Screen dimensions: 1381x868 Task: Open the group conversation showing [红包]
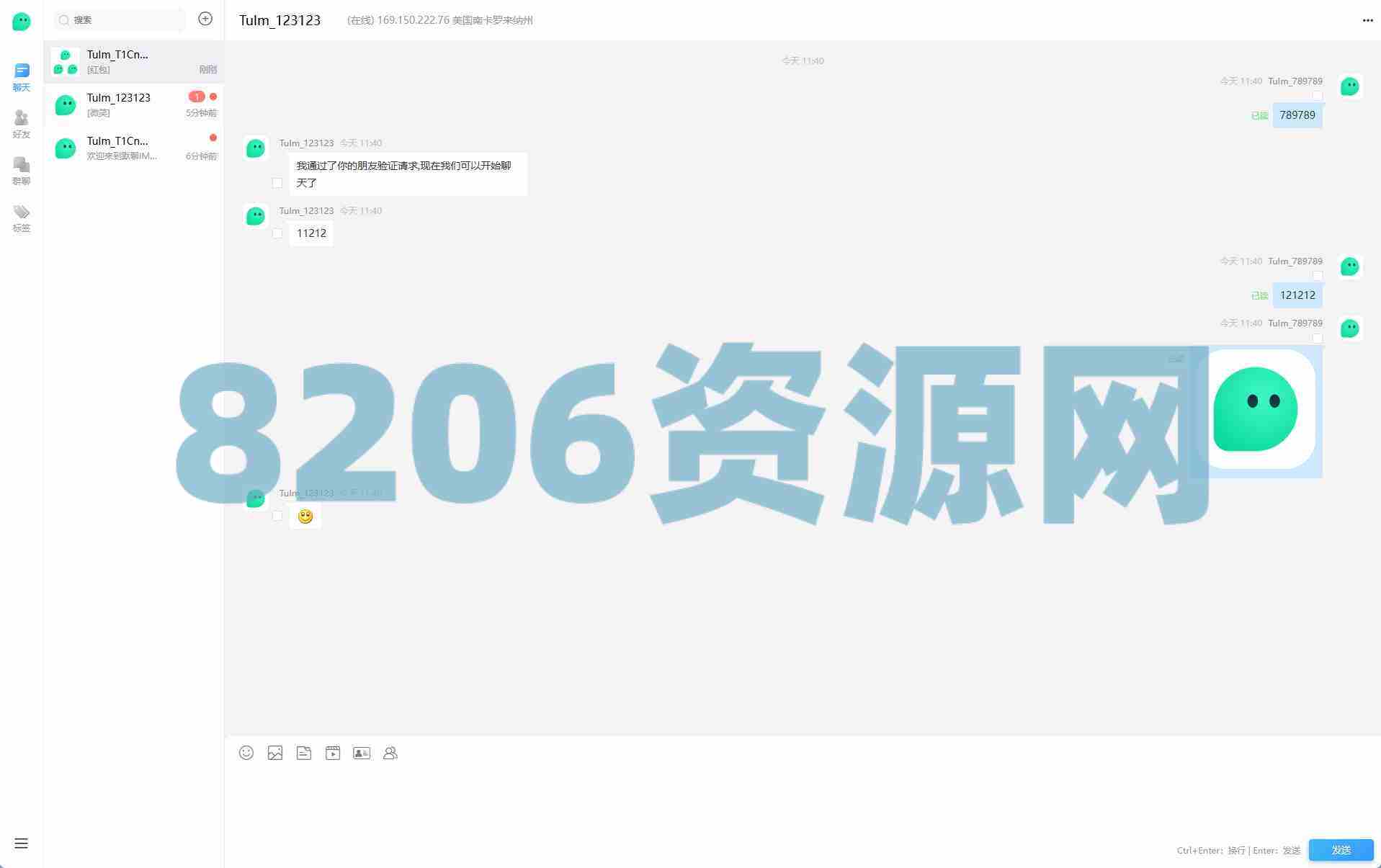click(x=134, y=61)
